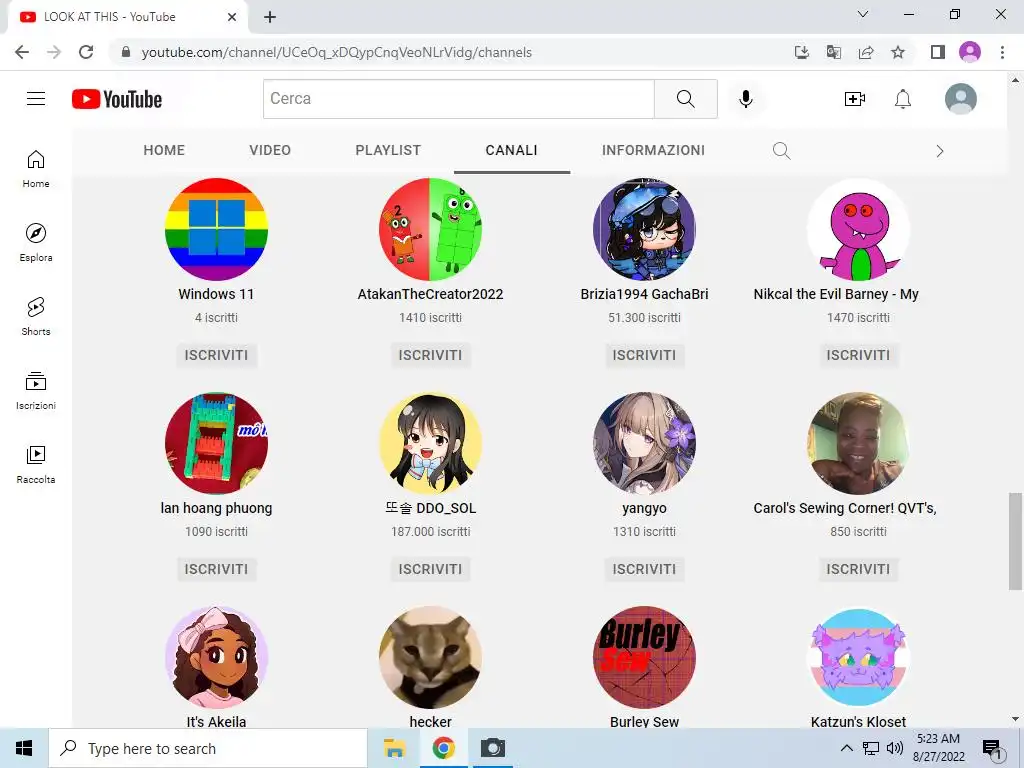1024x768 pixels.
Task: Open lan hoang phuong channel name
Action: 216,508
